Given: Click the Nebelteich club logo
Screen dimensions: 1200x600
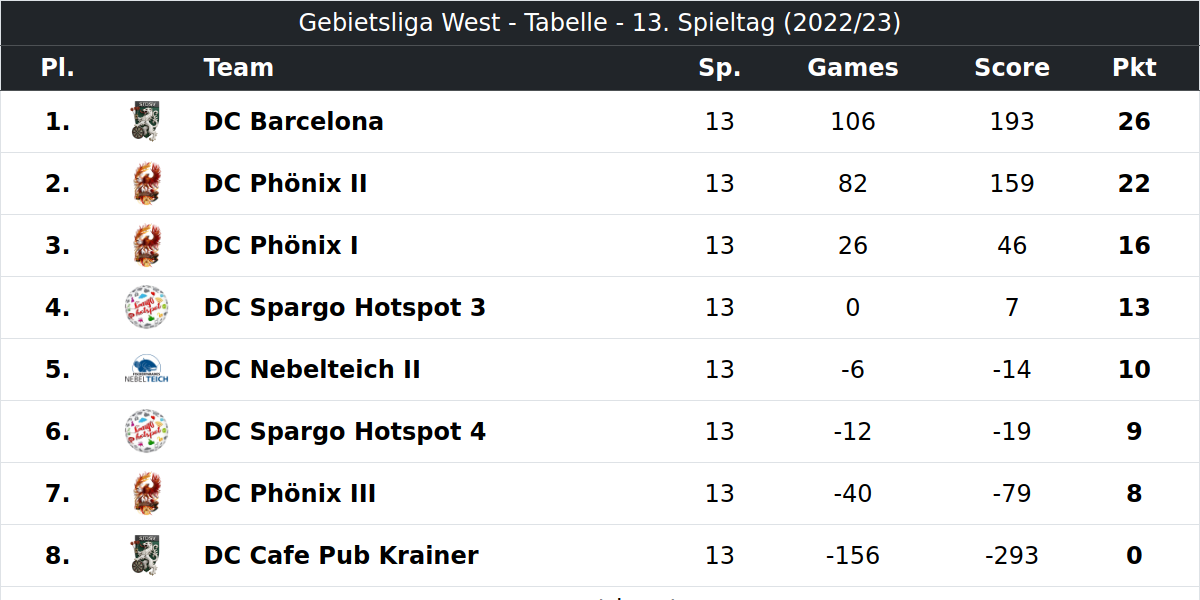Looking at the screenshot, I should point(146,370).
